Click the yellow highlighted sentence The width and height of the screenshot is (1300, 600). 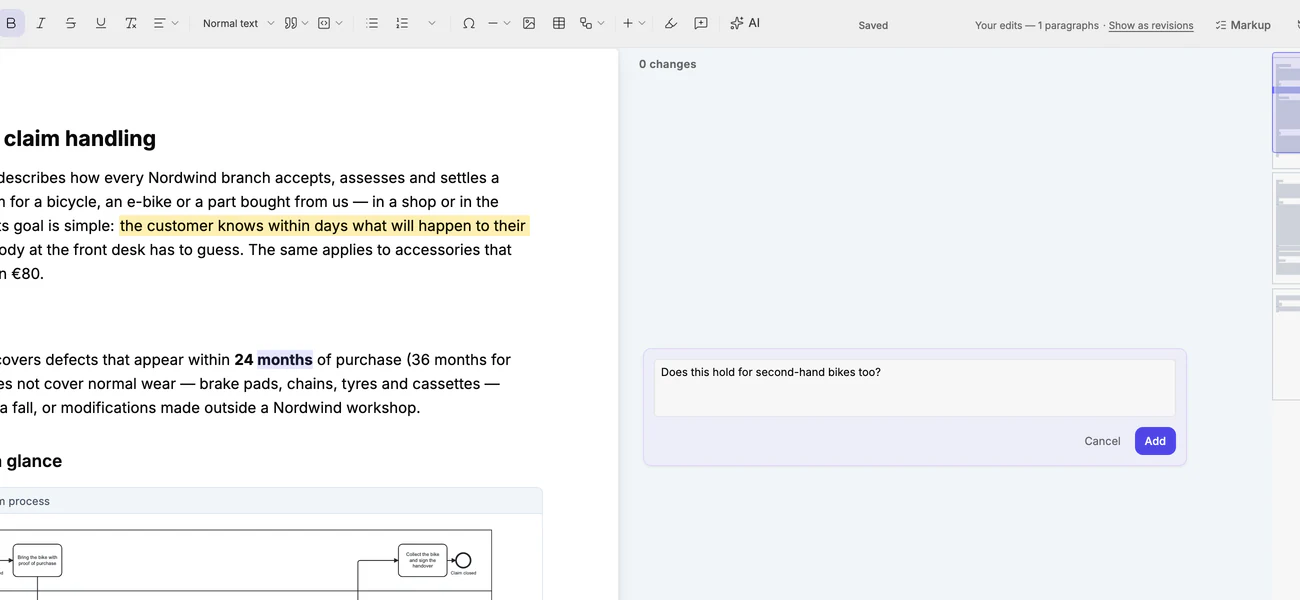tap(323, 226)
